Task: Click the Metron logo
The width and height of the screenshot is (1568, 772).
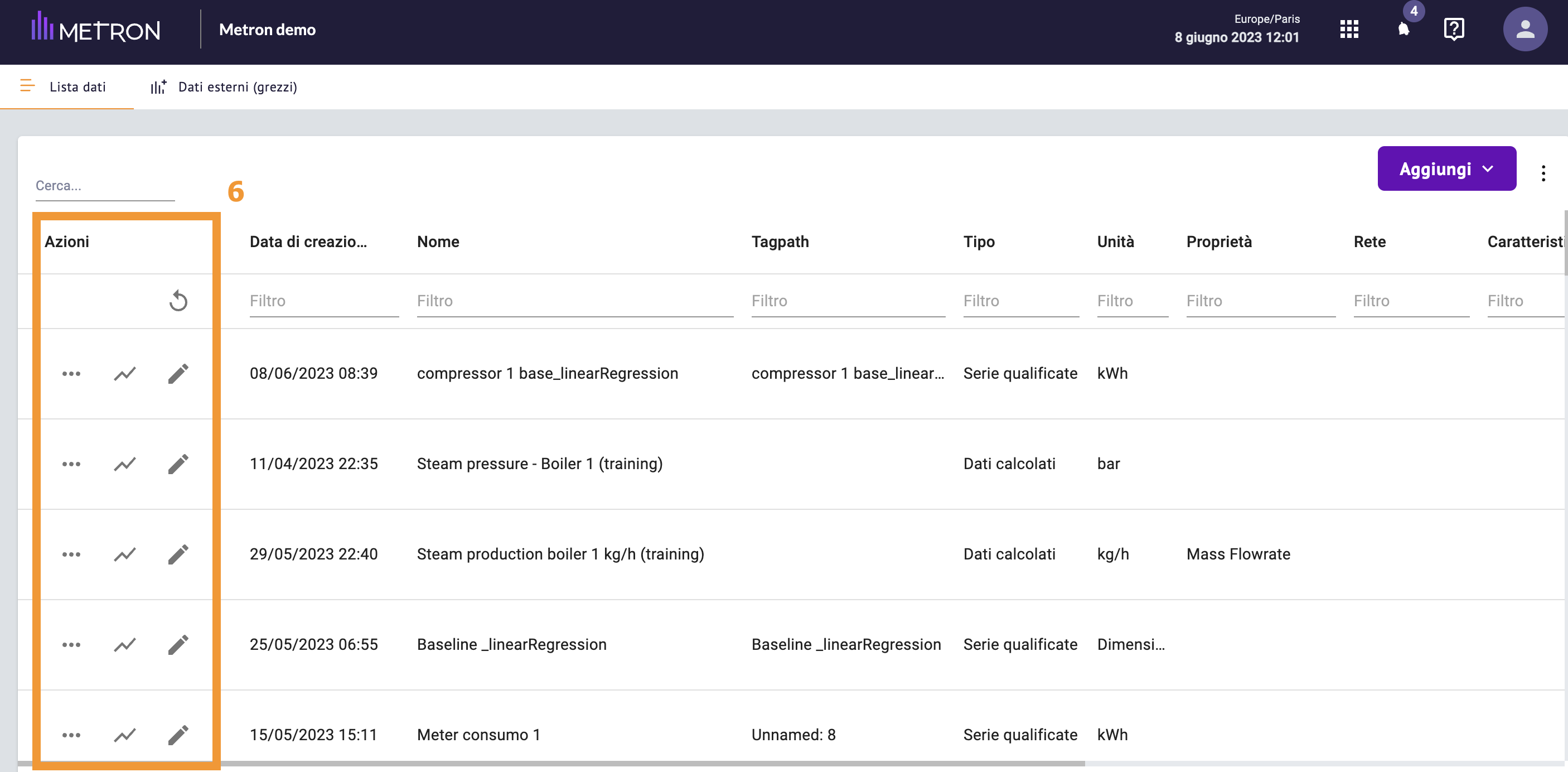Action: [96, 27]
